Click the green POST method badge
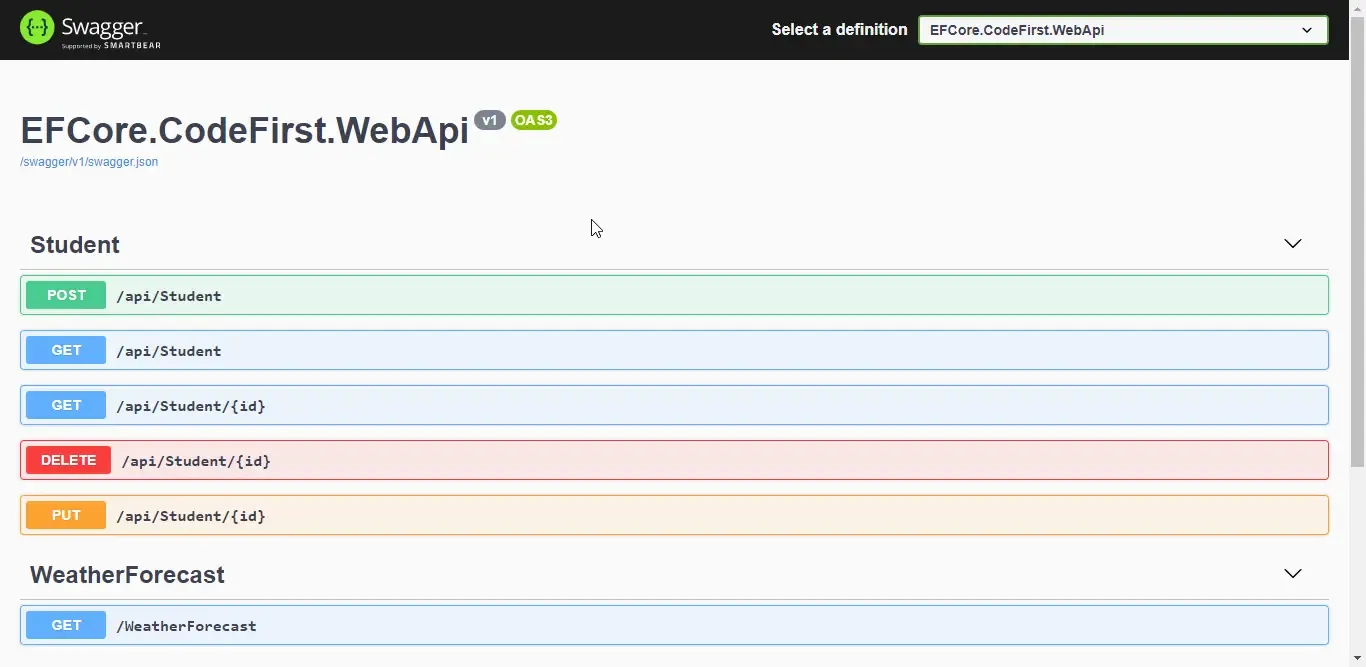The width and height of the screenshot is (1366, 667). pyautogui.click(x=66, y=295)
